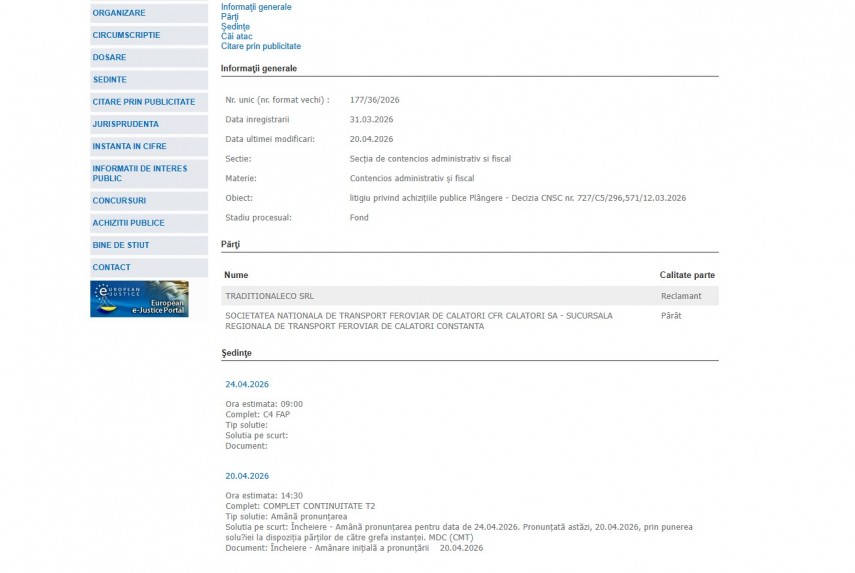
Task: Open the SEDINTE sidebar entry
Action: pyautogui.click(x=110, y=79)
